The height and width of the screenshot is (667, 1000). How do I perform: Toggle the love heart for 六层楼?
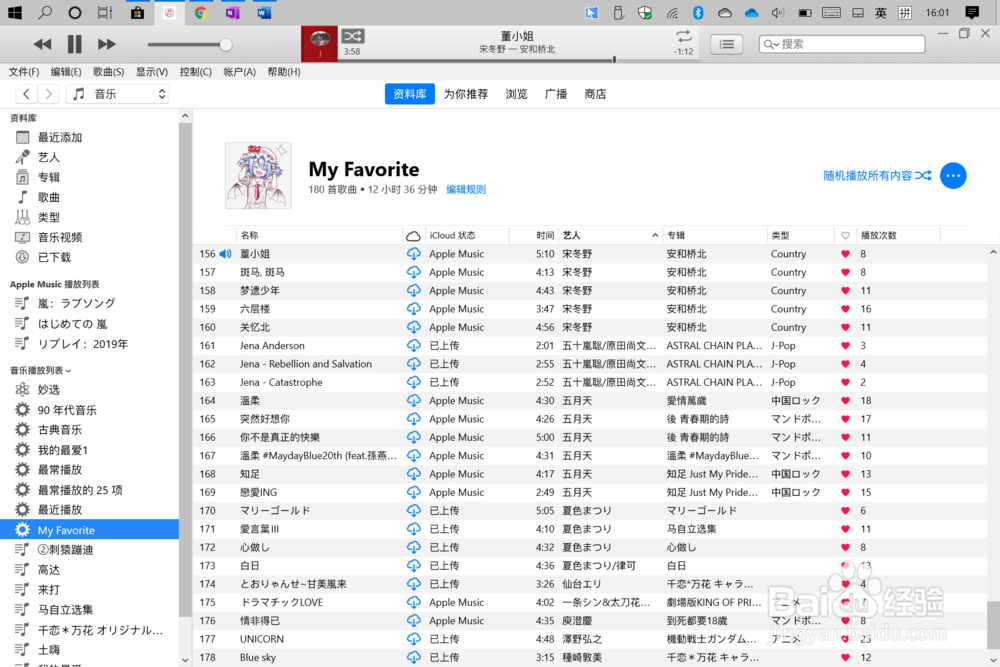coord(845,309)
